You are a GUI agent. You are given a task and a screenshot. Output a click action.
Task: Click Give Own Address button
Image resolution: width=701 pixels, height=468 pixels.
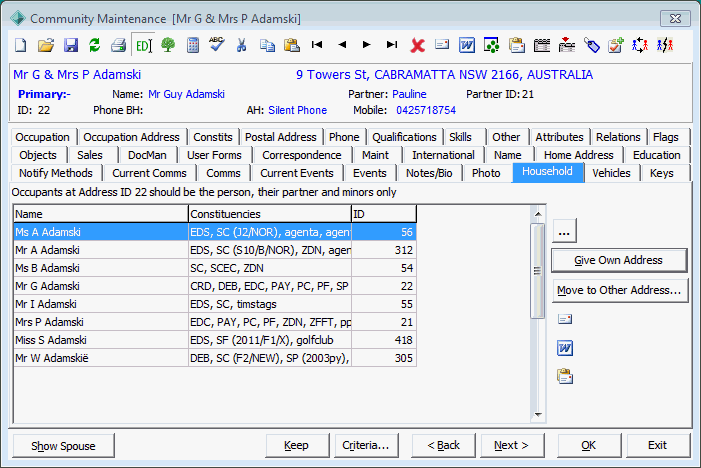tap(619, 260)
